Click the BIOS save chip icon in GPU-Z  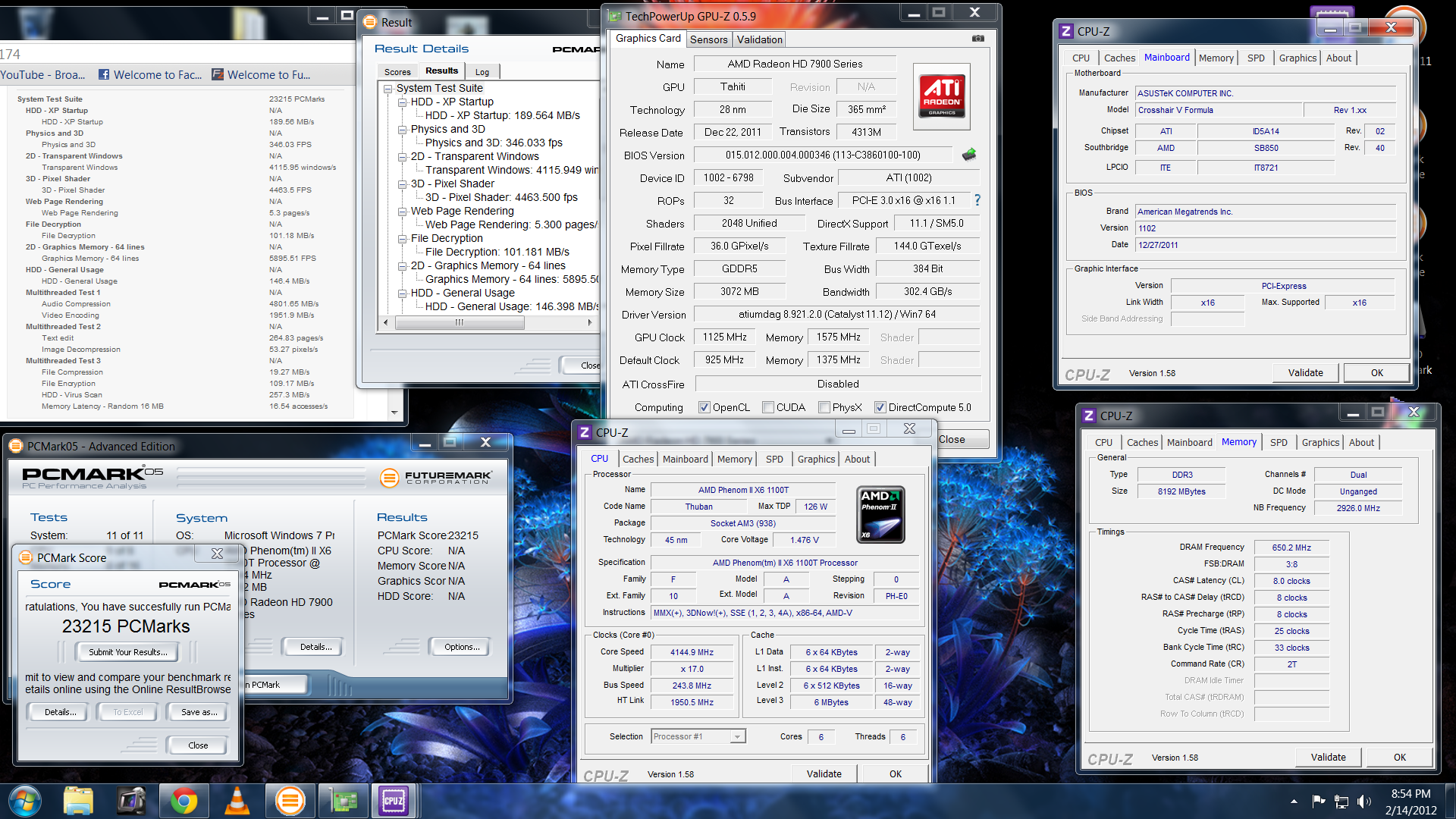click(969, 155)
